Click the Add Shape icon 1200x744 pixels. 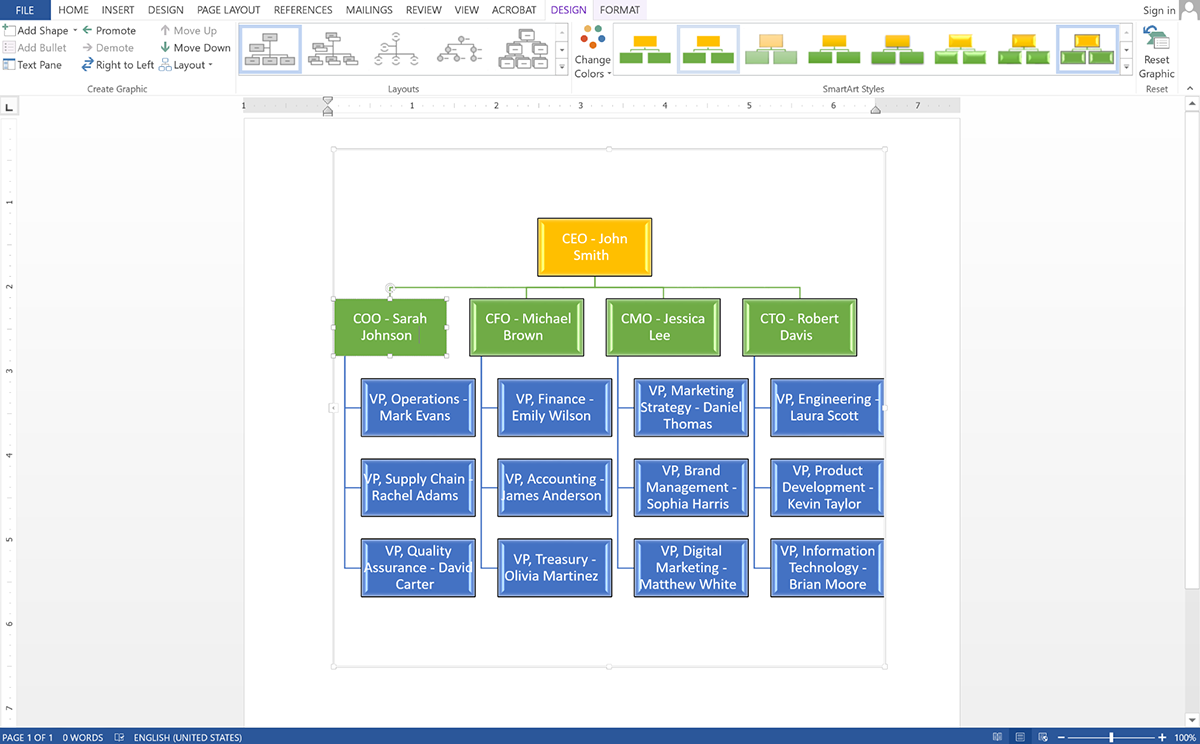coord(9,31)
